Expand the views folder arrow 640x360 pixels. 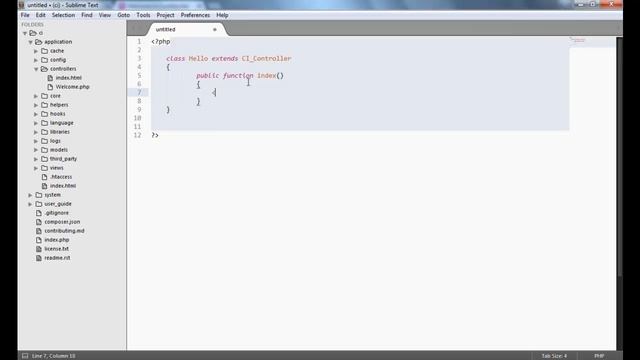tap(36, 168)
